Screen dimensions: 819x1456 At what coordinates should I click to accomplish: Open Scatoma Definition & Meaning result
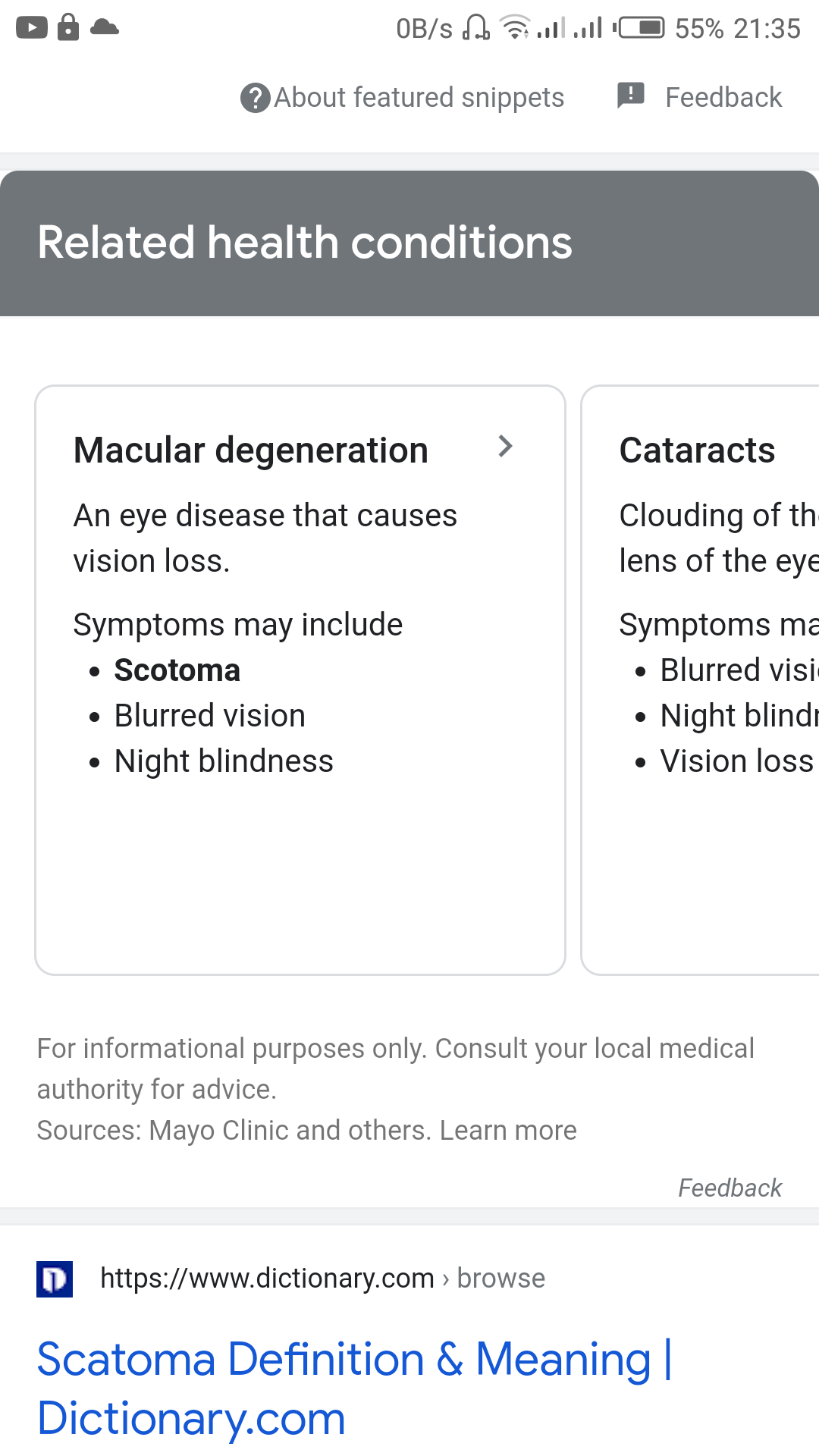click(355, 1389)
